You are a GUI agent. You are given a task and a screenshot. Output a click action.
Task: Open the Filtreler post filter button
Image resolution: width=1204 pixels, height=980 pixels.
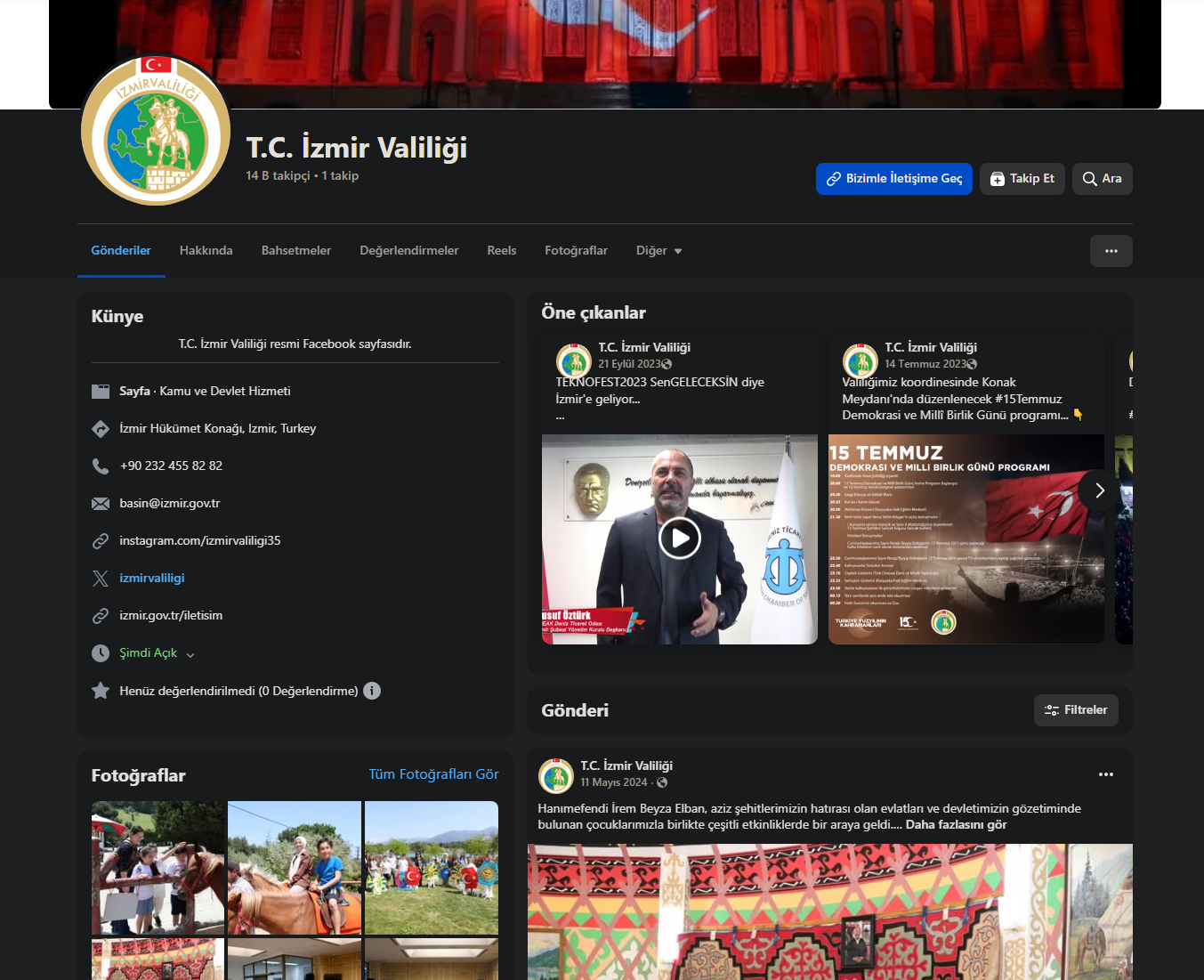tap(1075, 710)
